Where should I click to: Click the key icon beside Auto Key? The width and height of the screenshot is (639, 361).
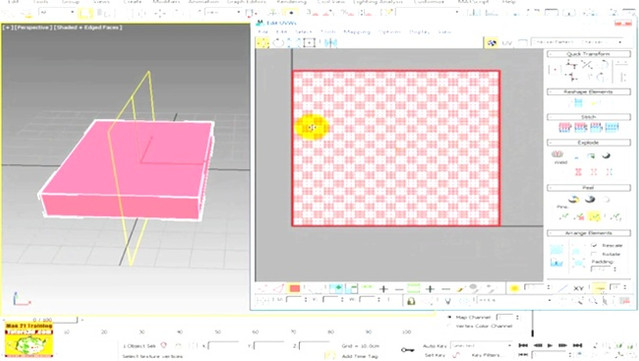click(407, 350)
